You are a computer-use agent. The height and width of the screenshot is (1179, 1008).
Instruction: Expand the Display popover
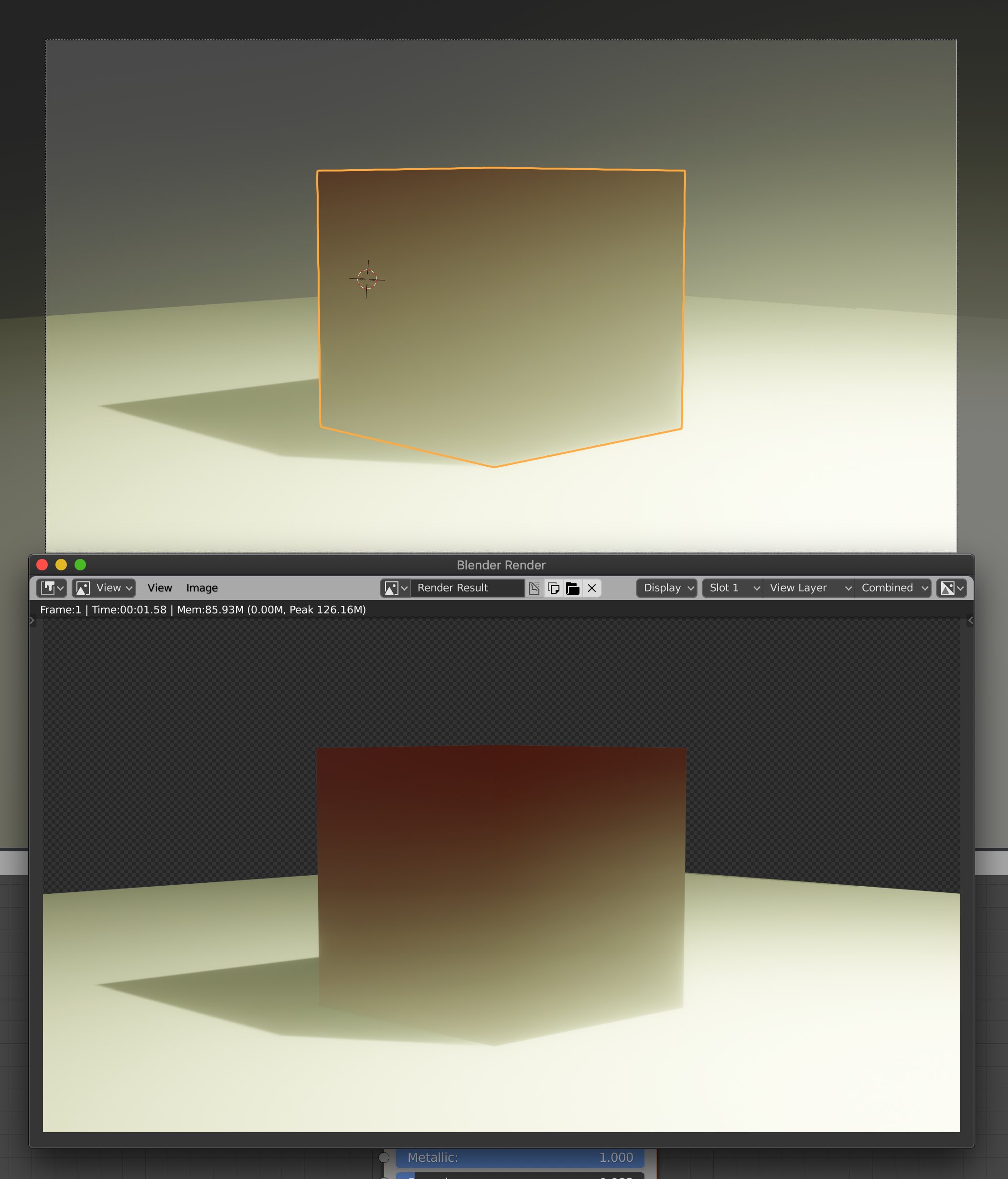pyautogui.click(x=666, y=588)
